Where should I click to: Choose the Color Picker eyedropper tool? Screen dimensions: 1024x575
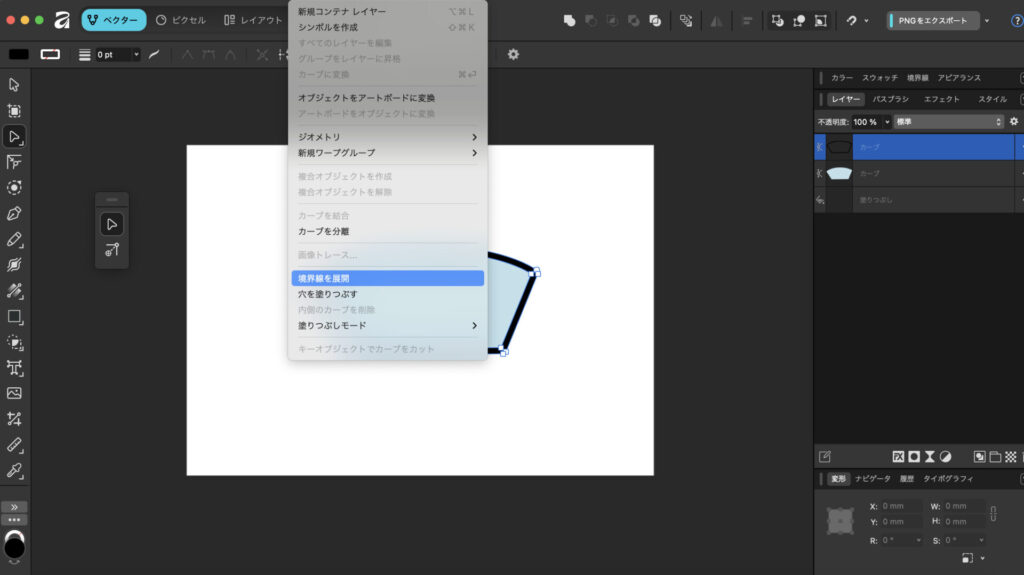(14, 470)
